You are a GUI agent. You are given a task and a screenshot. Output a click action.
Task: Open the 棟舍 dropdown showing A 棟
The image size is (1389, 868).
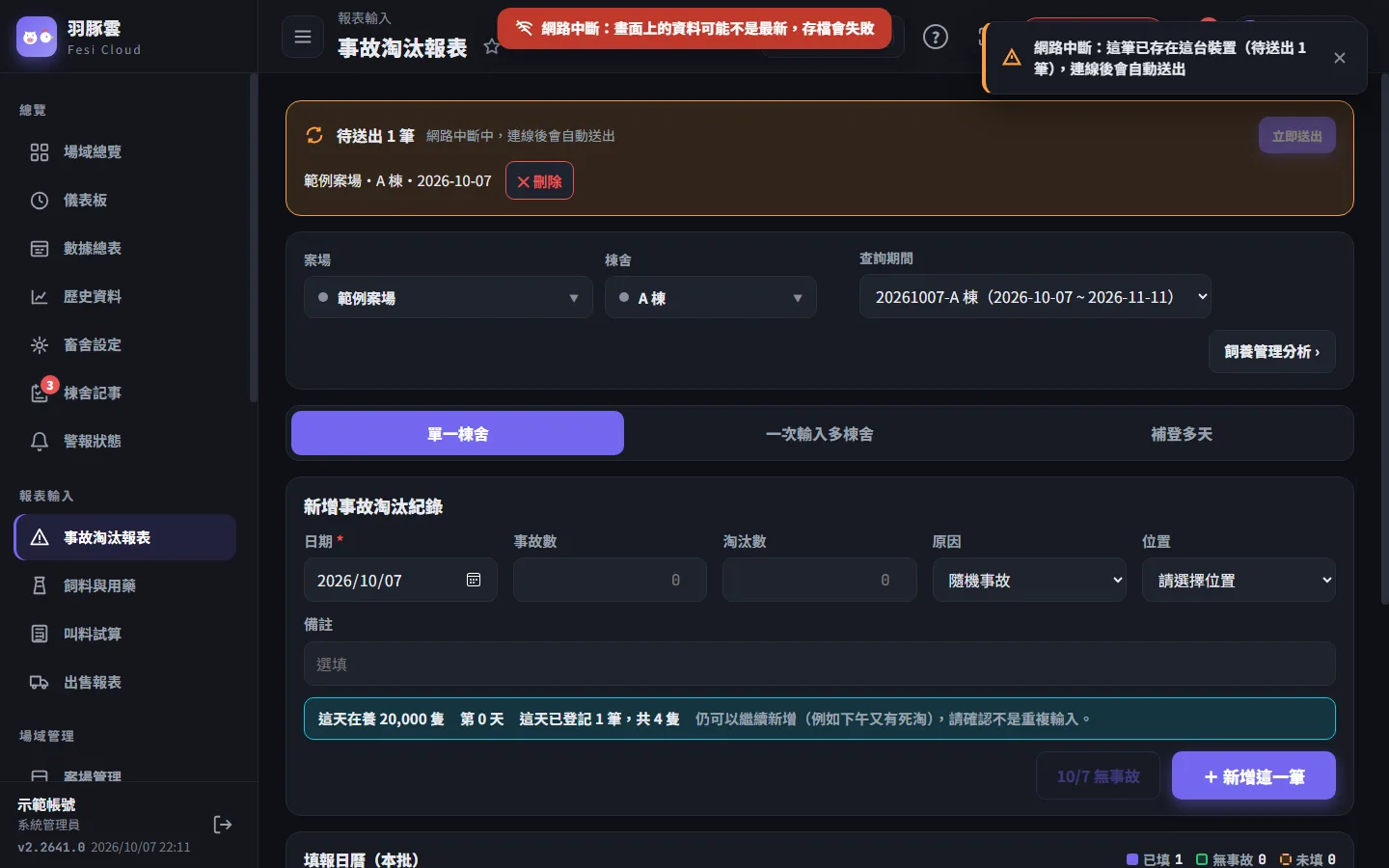711,298
